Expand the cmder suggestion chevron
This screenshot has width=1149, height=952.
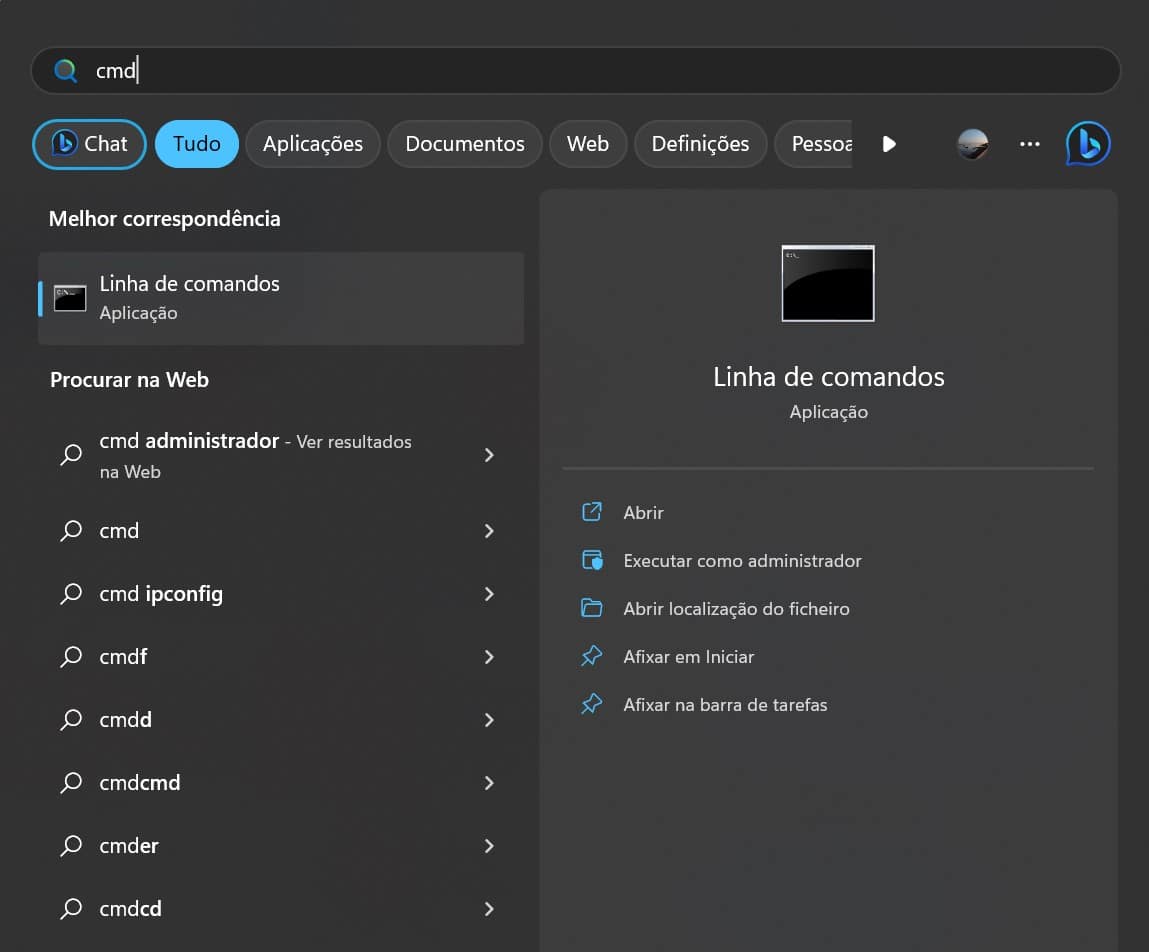(x=489, y=846)
